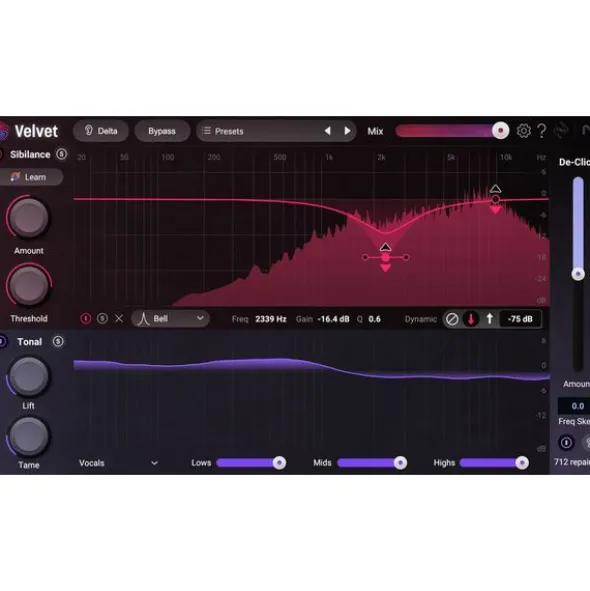Solo the Tonal module
590x591 pixels.
coord(58,341)
